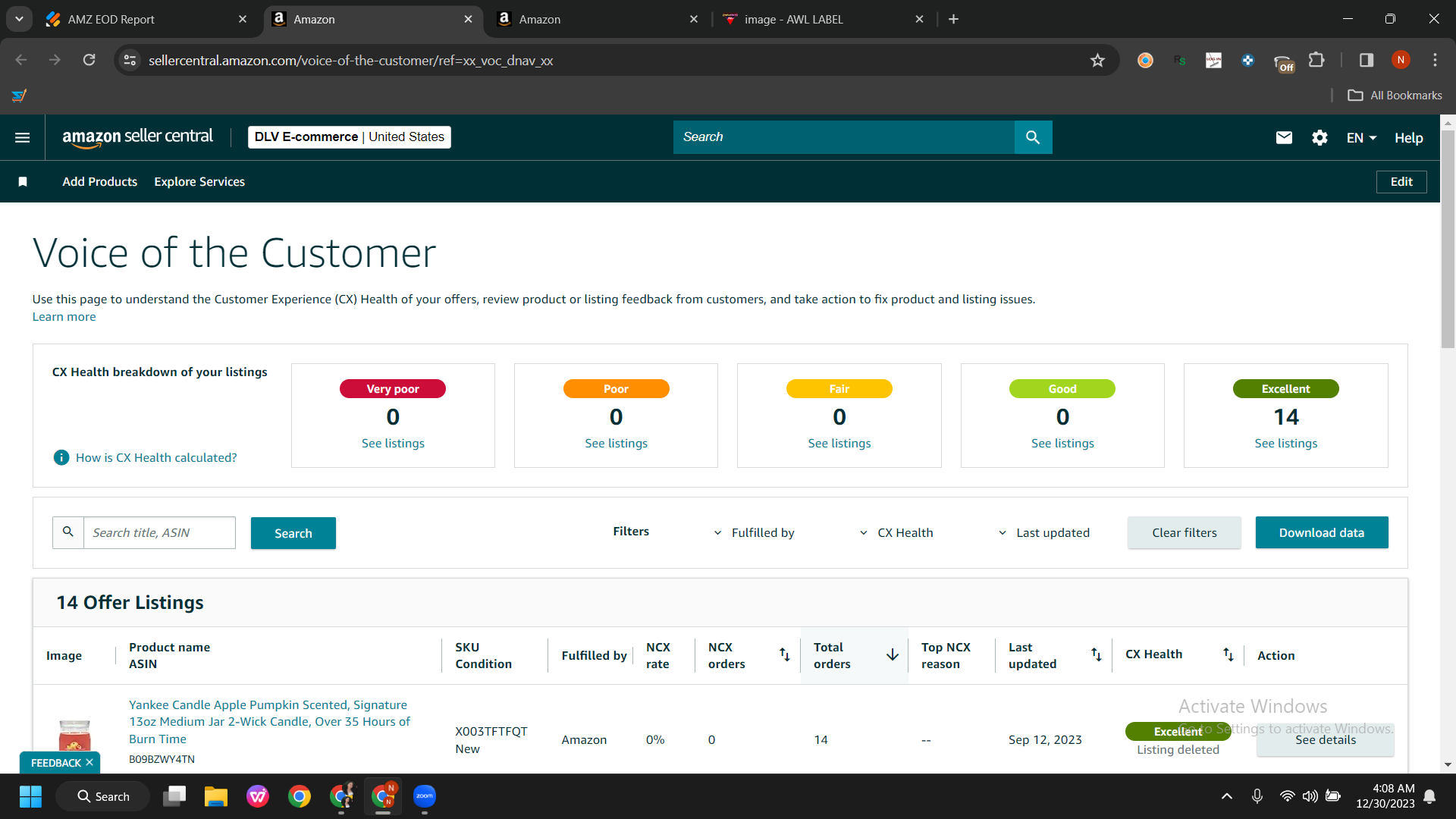This screenshot has height=819, width=1456.
Task: Switch to the second Amazon browser tab
Action: (598, 19)
